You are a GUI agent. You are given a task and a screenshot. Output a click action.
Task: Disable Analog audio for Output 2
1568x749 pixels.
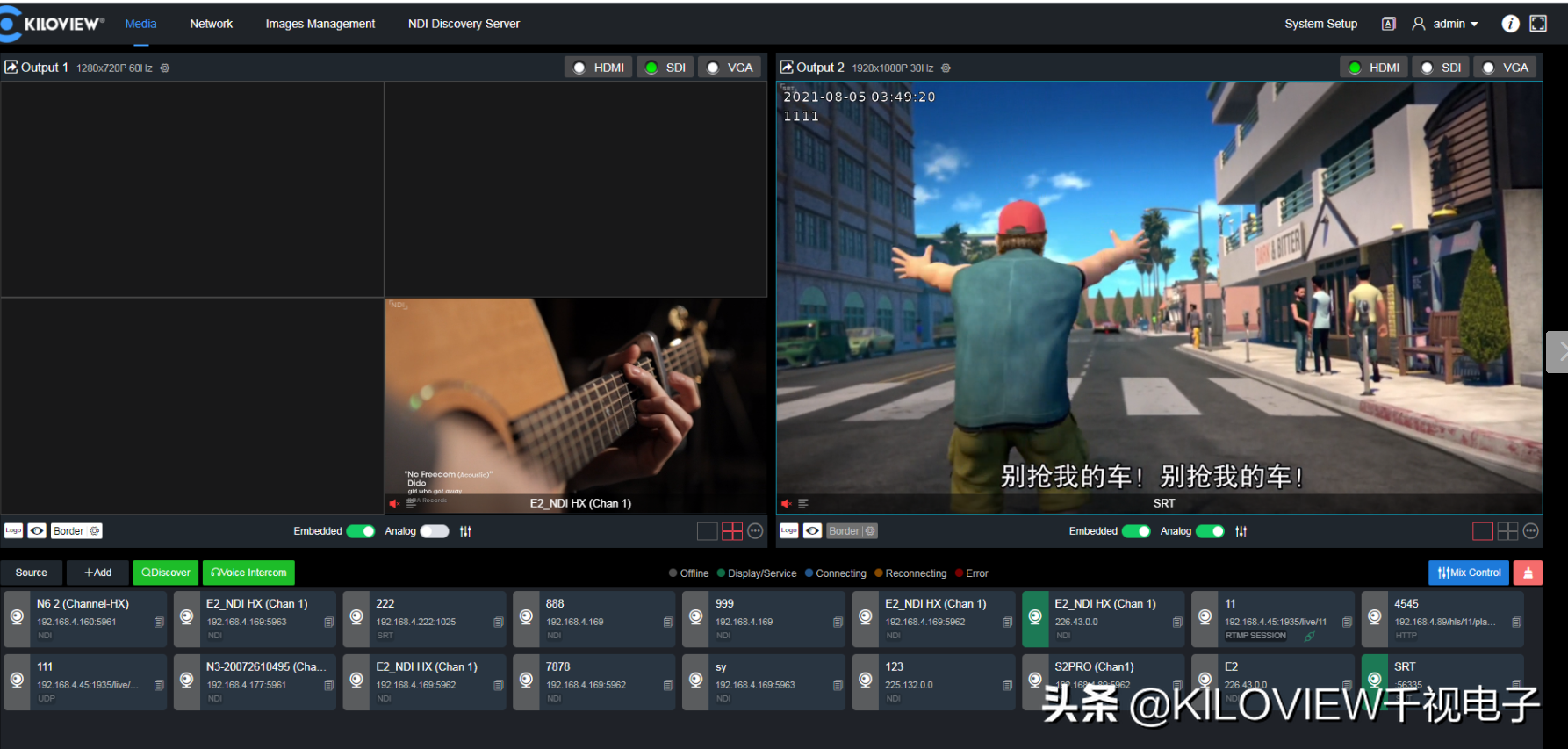pos(1210,531)
